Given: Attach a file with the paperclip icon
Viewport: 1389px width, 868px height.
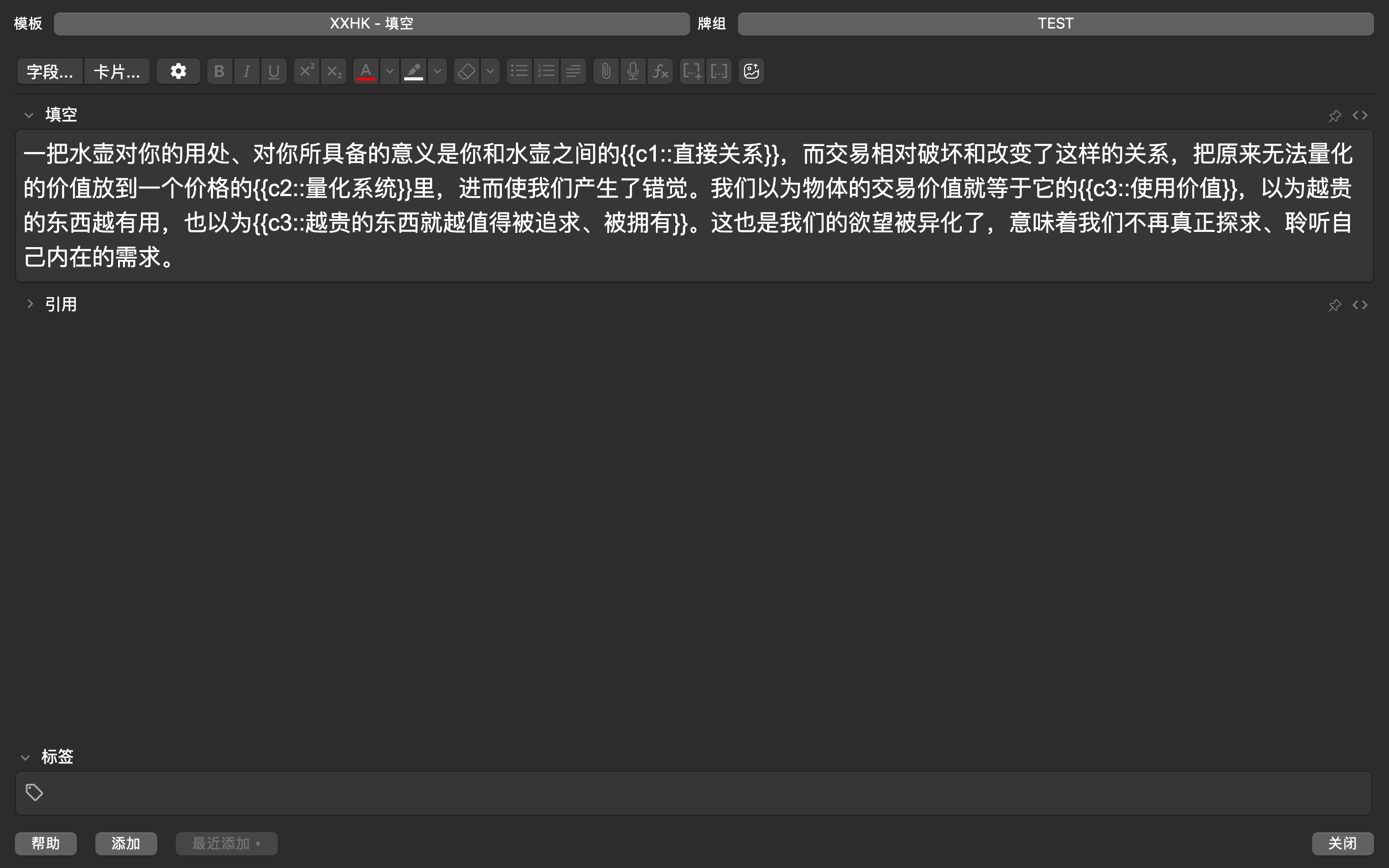Looking at the screenshot, I should coord(605,71).
